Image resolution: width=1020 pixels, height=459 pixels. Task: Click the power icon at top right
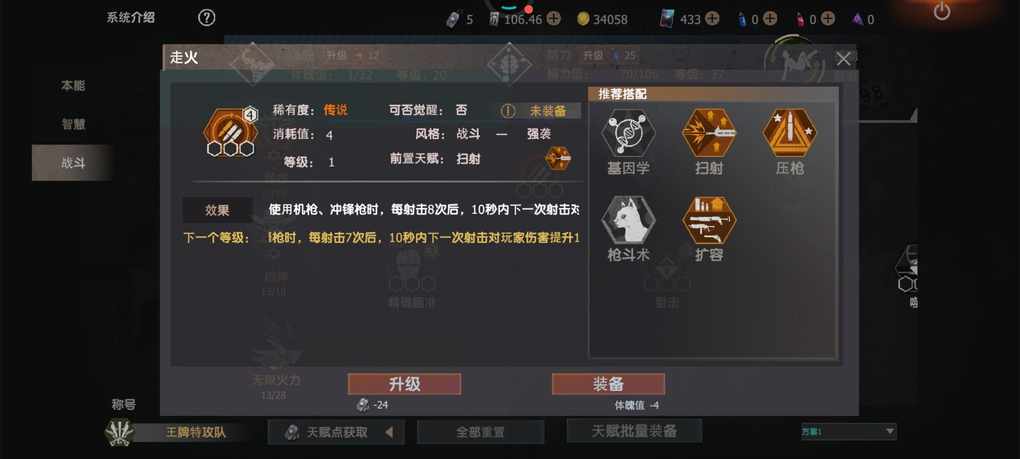(942, 11)
